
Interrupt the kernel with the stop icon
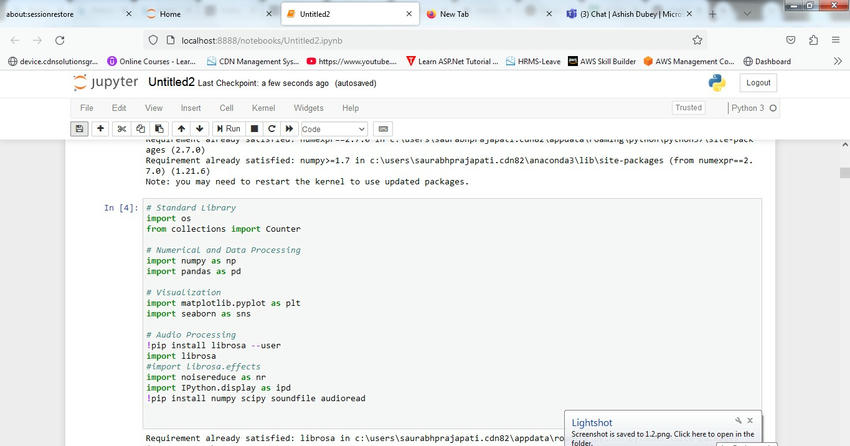tap(255, 129)
